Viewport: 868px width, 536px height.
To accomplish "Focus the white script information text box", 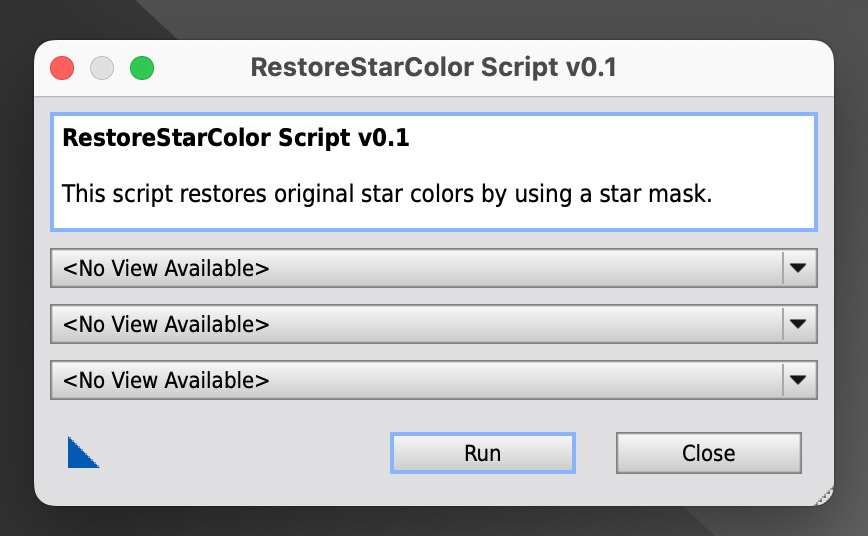I will point(433,172).
